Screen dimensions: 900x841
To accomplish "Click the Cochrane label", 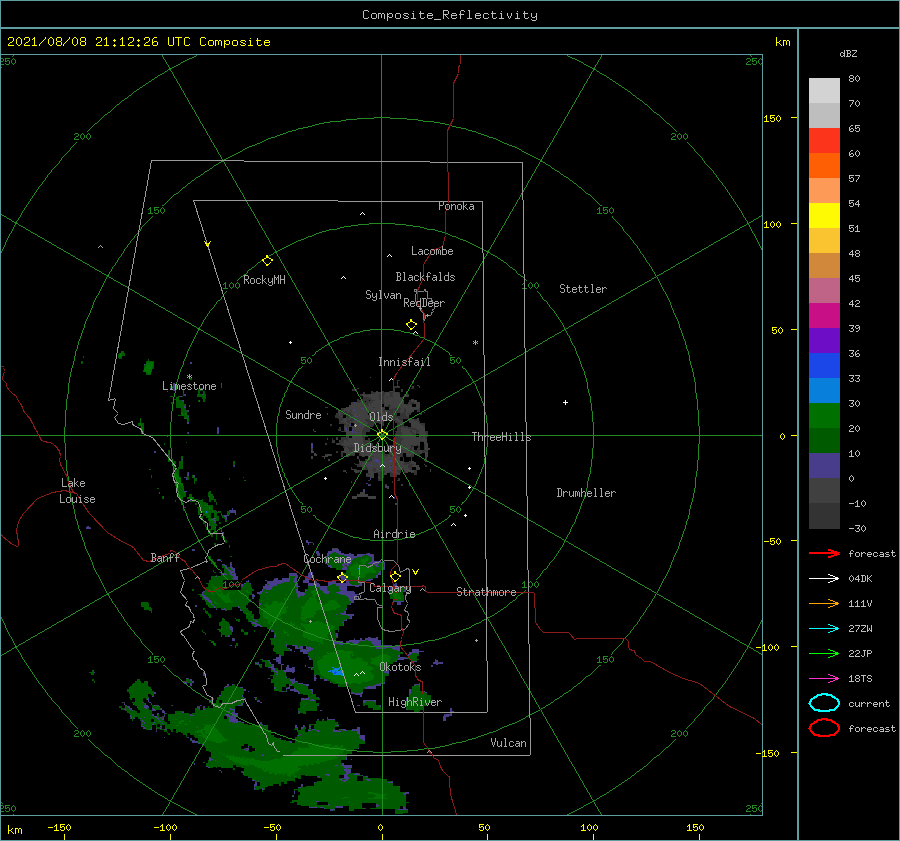I will pyautogui.click(x=327, y=559).
